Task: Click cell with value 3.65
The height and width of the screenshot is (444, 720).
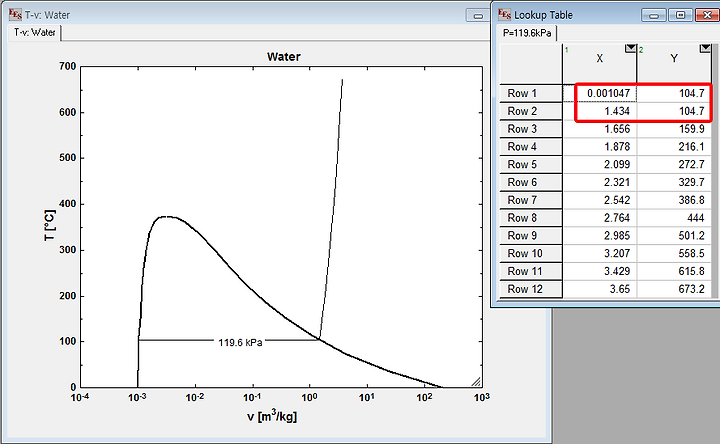Action: [x=600, y=289]
